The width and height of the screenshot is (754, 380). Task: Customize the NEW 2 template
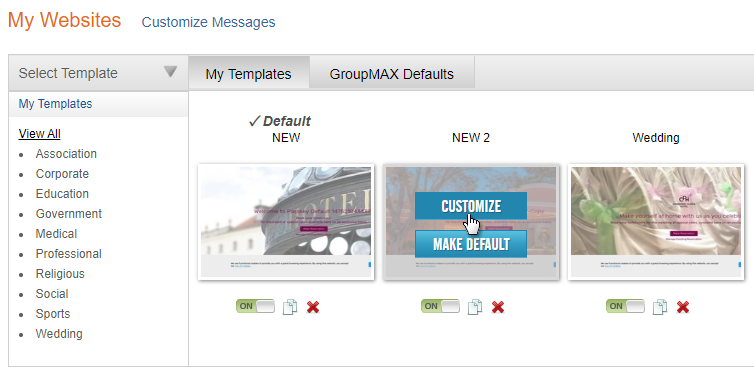coord(471,206)
